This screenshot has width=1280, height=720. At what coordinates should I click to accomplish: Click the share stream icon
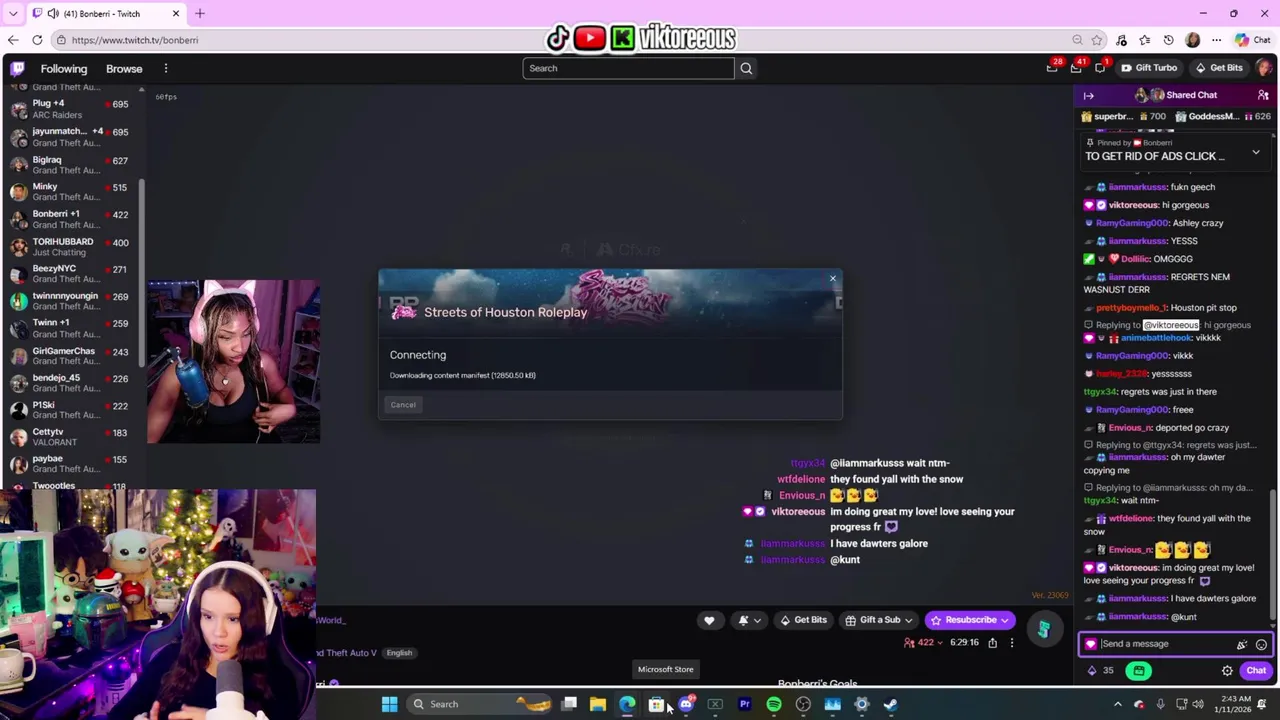(992, 643)
